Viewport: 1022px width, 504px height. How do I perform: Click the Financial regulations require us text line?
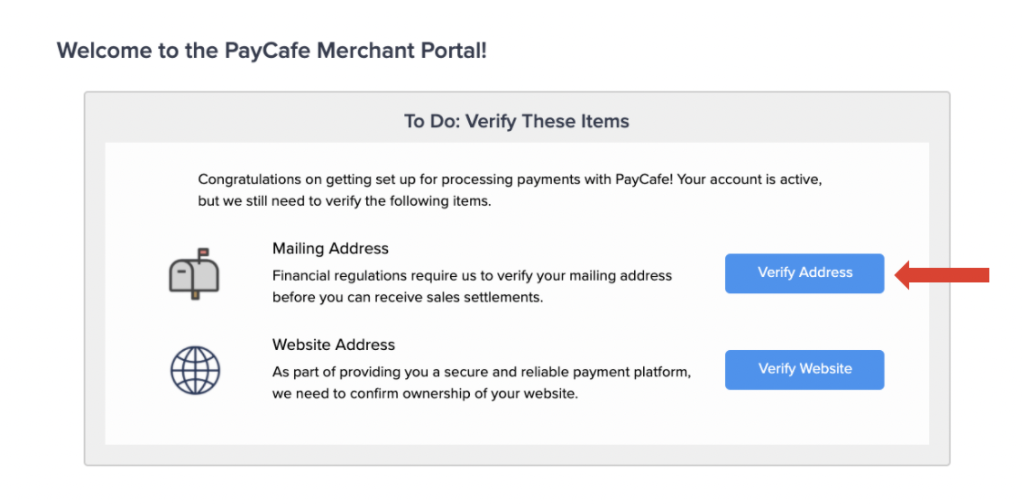click(x=472, y=276)
